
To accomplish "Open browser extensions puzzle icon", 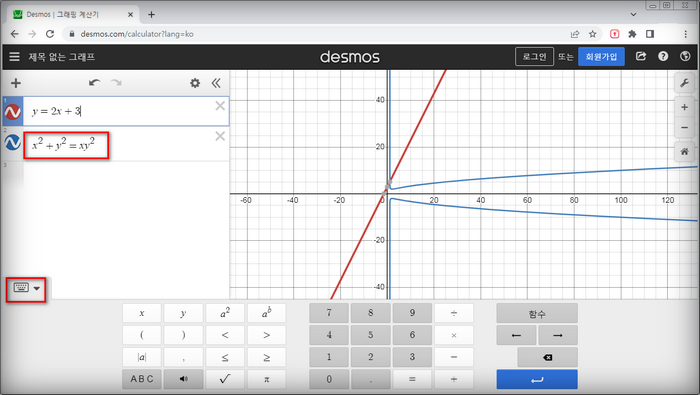I will (632, 34).
